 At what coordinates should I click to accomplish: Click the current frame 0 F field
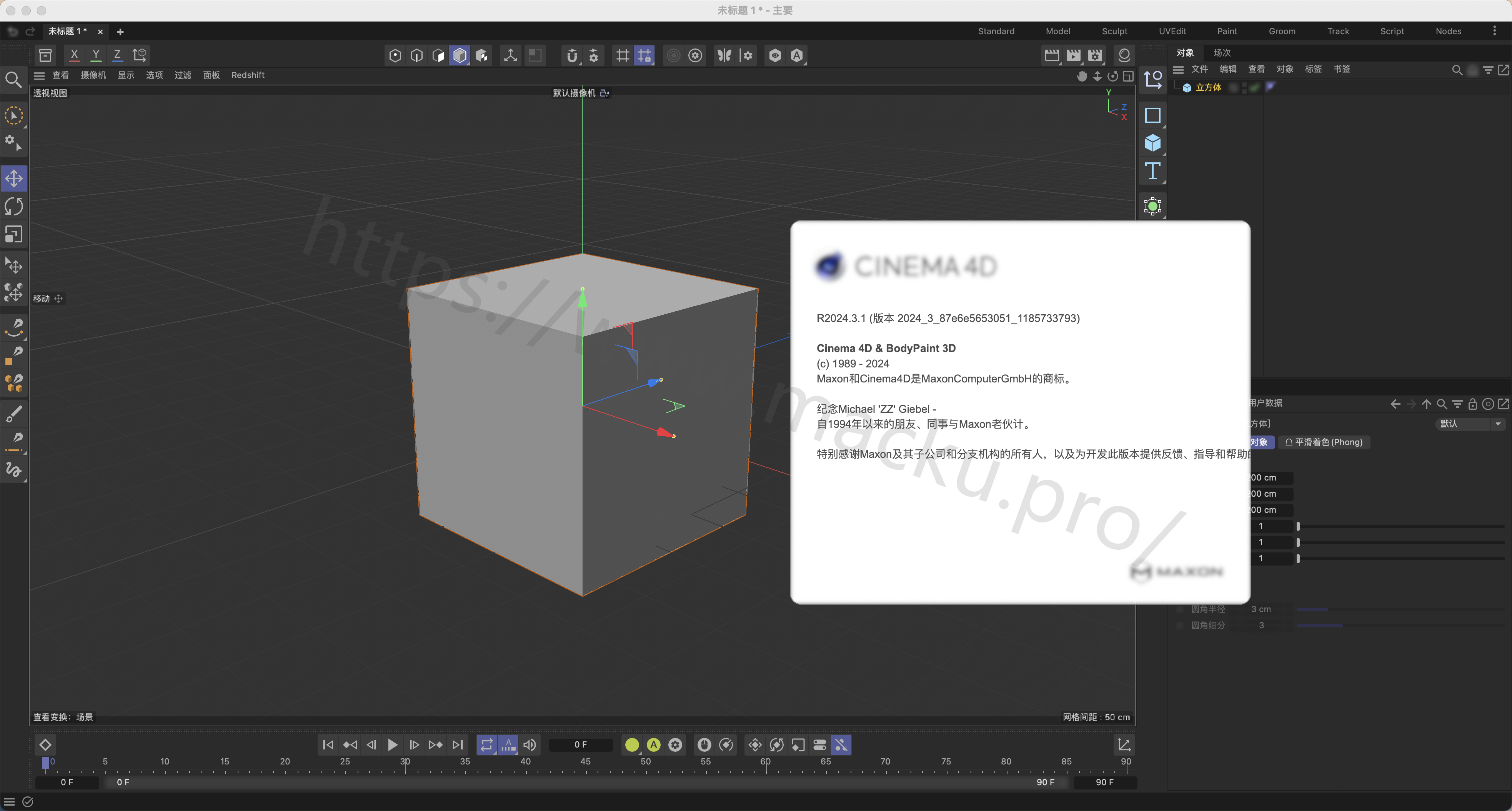pos(581,745)
